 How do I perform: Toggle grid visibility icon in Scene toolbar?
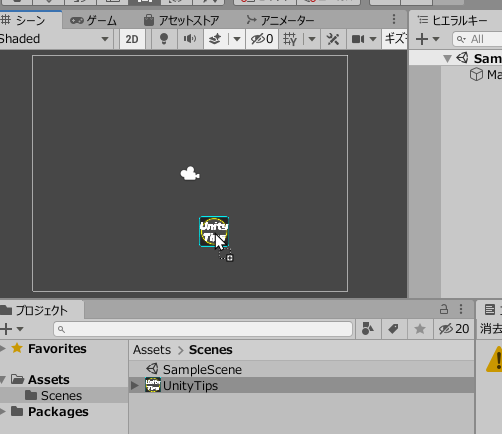pyautogui.click(x=290, y=39)
